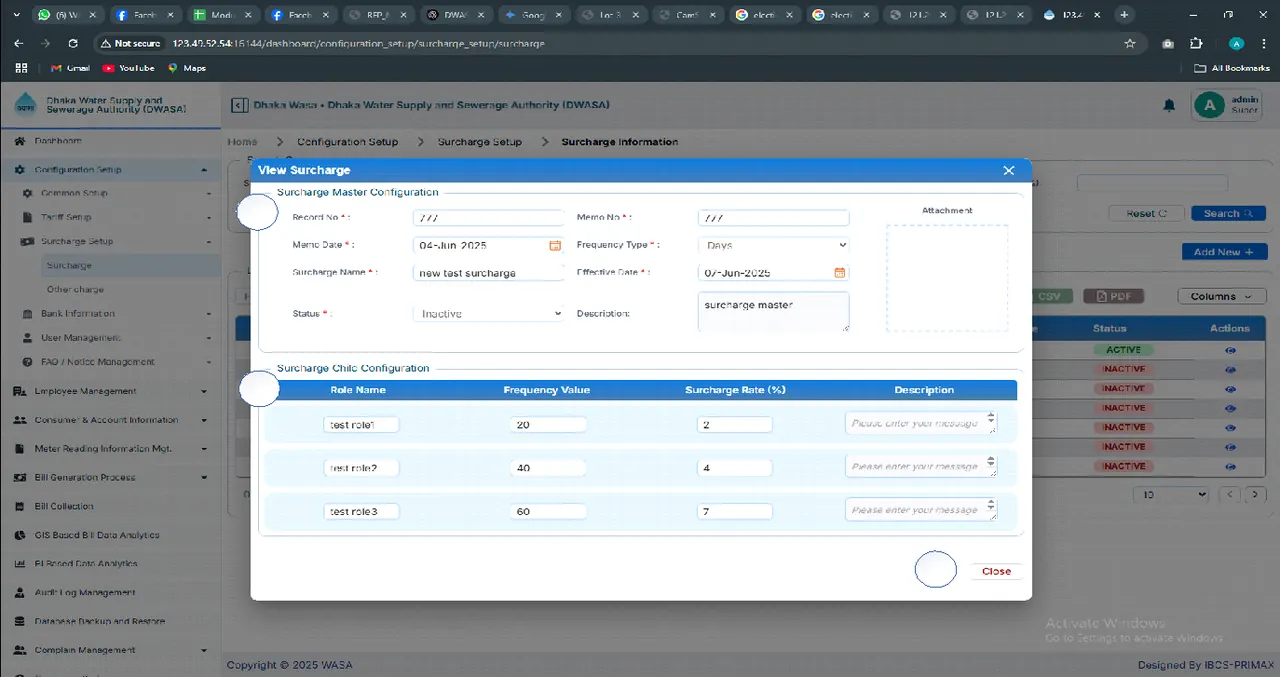The image size is (1280, 677).
Task: Open a new browser tab
Action: 1124,15
